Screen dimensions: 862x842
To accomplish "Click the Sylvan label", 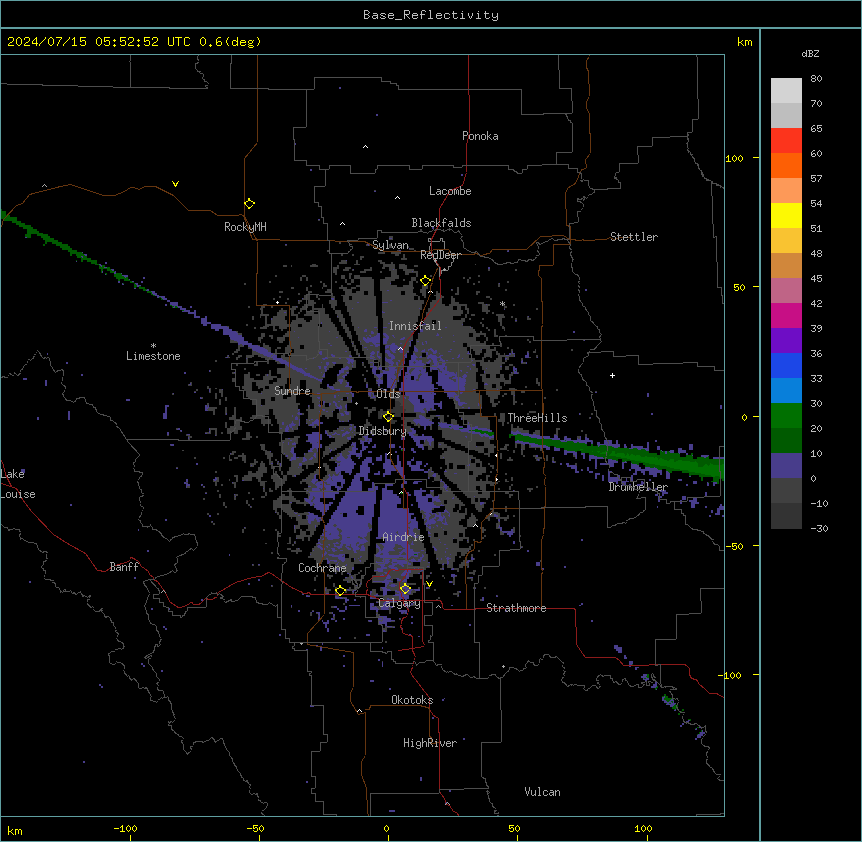I will (x=390, y=245).
